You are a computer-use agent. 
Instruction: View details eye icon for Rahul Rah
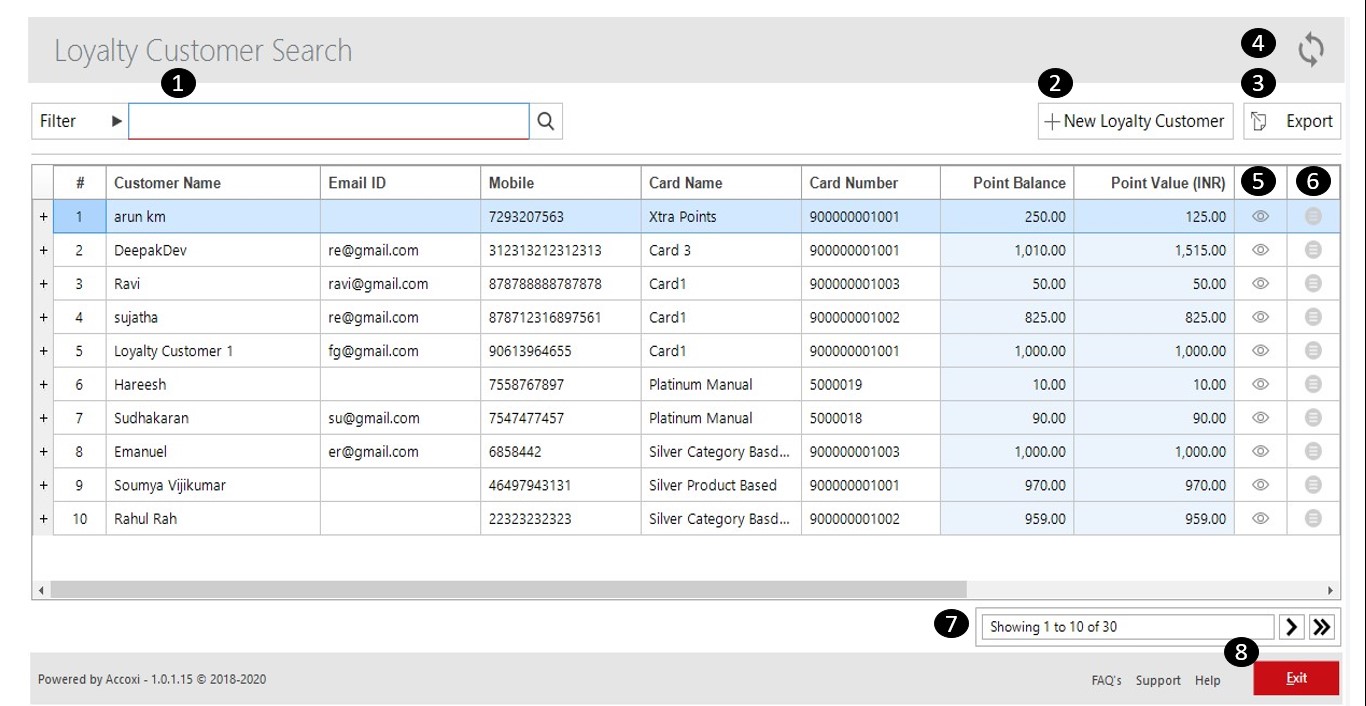pyautogui.click(x=1261, y=518)
